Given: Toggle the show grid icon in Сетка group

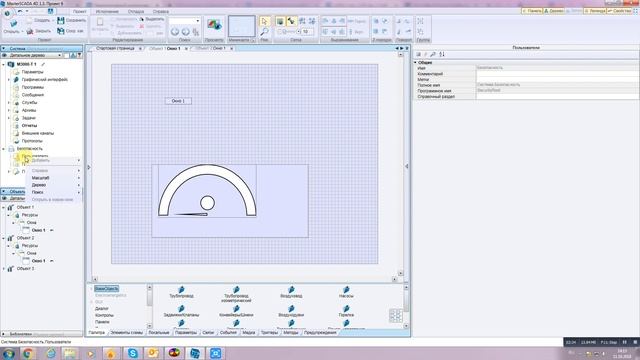Looking at the screenshot, I should point(280,21).
